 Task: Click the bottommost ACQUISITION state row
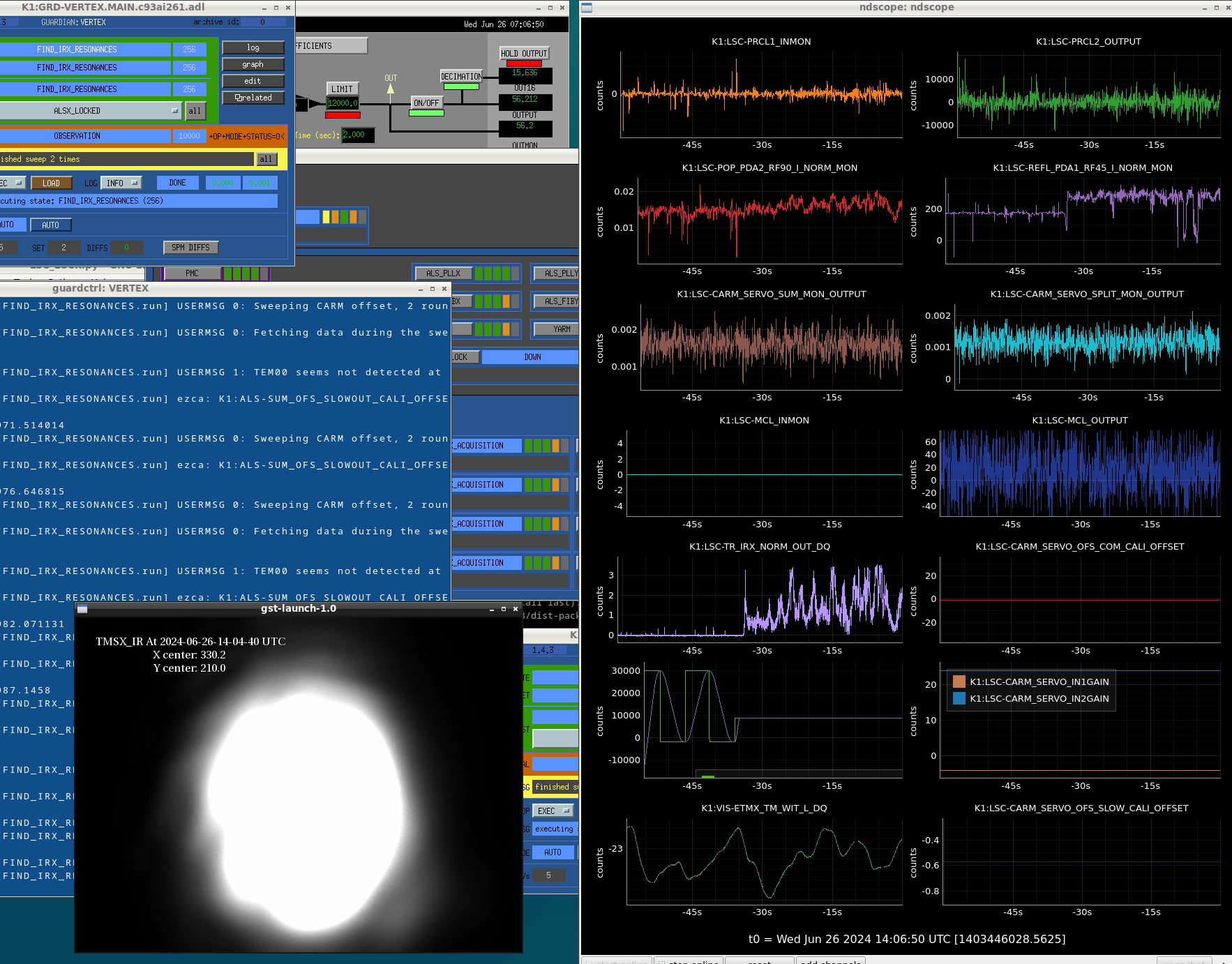pos(487,563)
